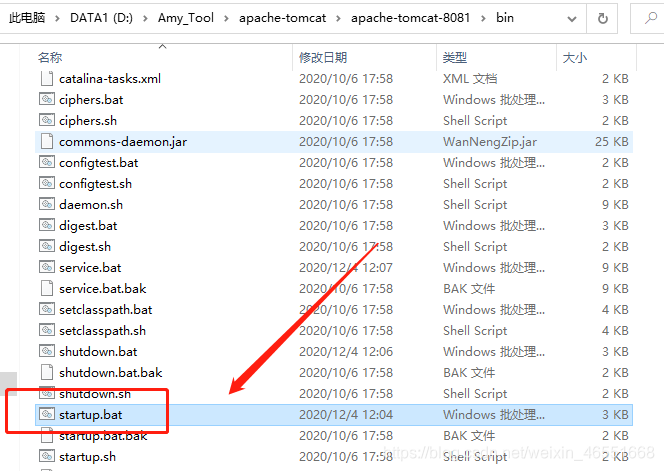The width and height of the screenshot is (664, 471).
Task: Click the search magnifier icon
Action: point(650,18)
